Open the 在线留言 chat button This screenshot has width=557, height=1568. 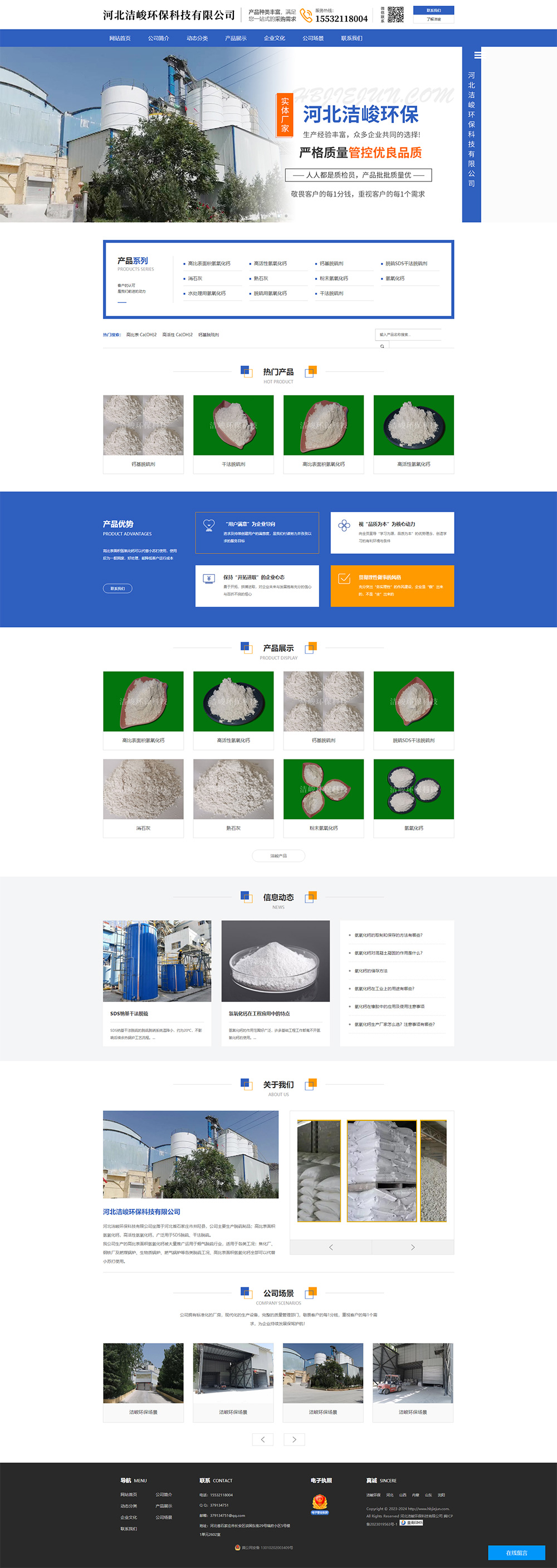517,1553
